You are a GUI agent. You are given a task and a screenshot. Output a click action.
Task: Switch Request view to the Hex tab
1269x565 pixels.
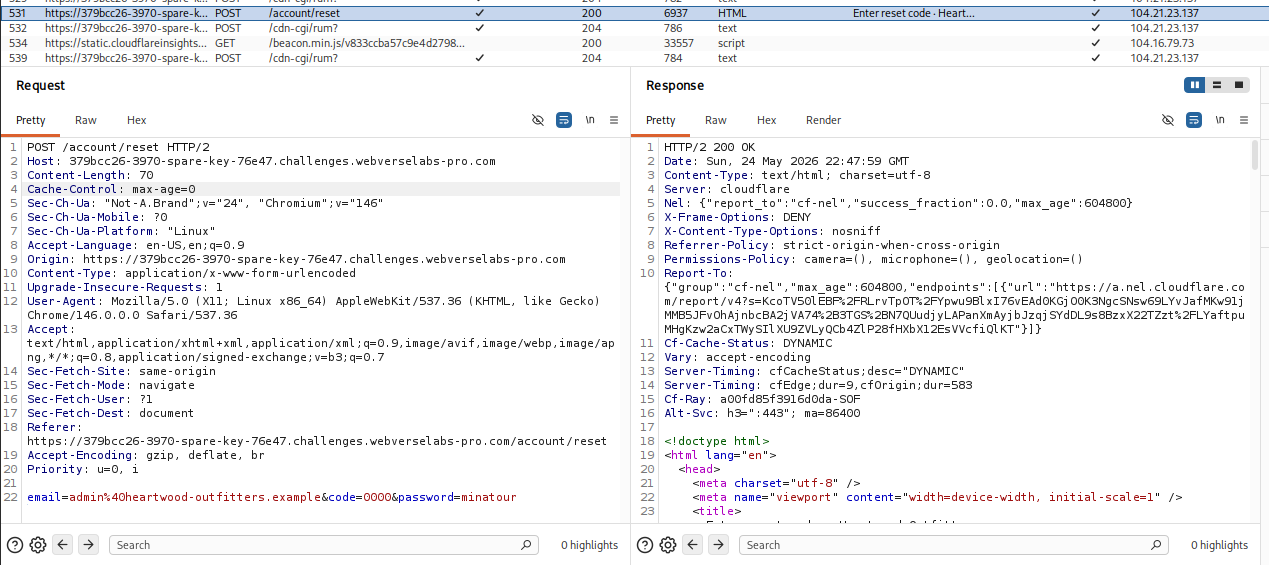pyautogui.click(x=136, y=120)
